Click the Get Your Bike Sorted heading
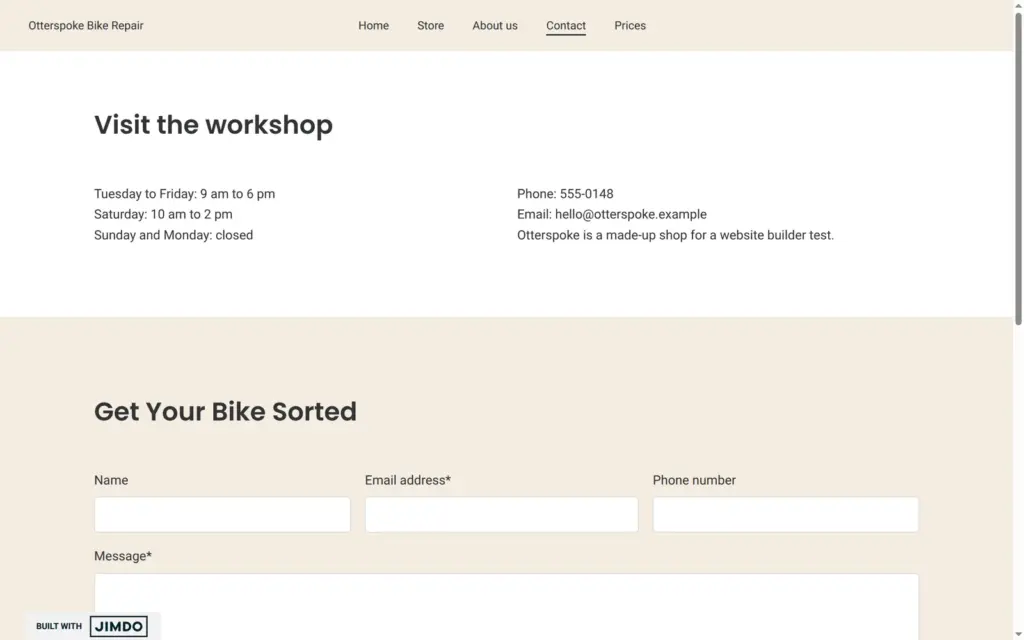The height and width of the screenshot is (640, 1024). click(x=225, y=411)
